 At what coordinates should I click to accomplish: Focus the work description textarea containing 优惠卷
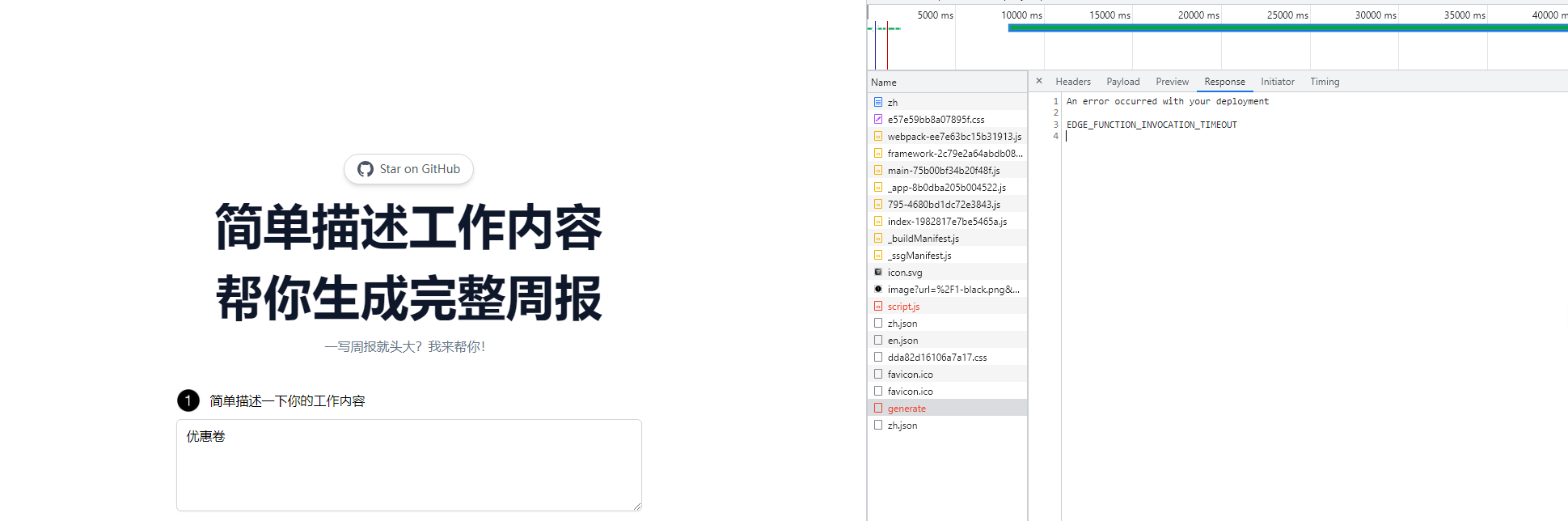click(409, 465)
